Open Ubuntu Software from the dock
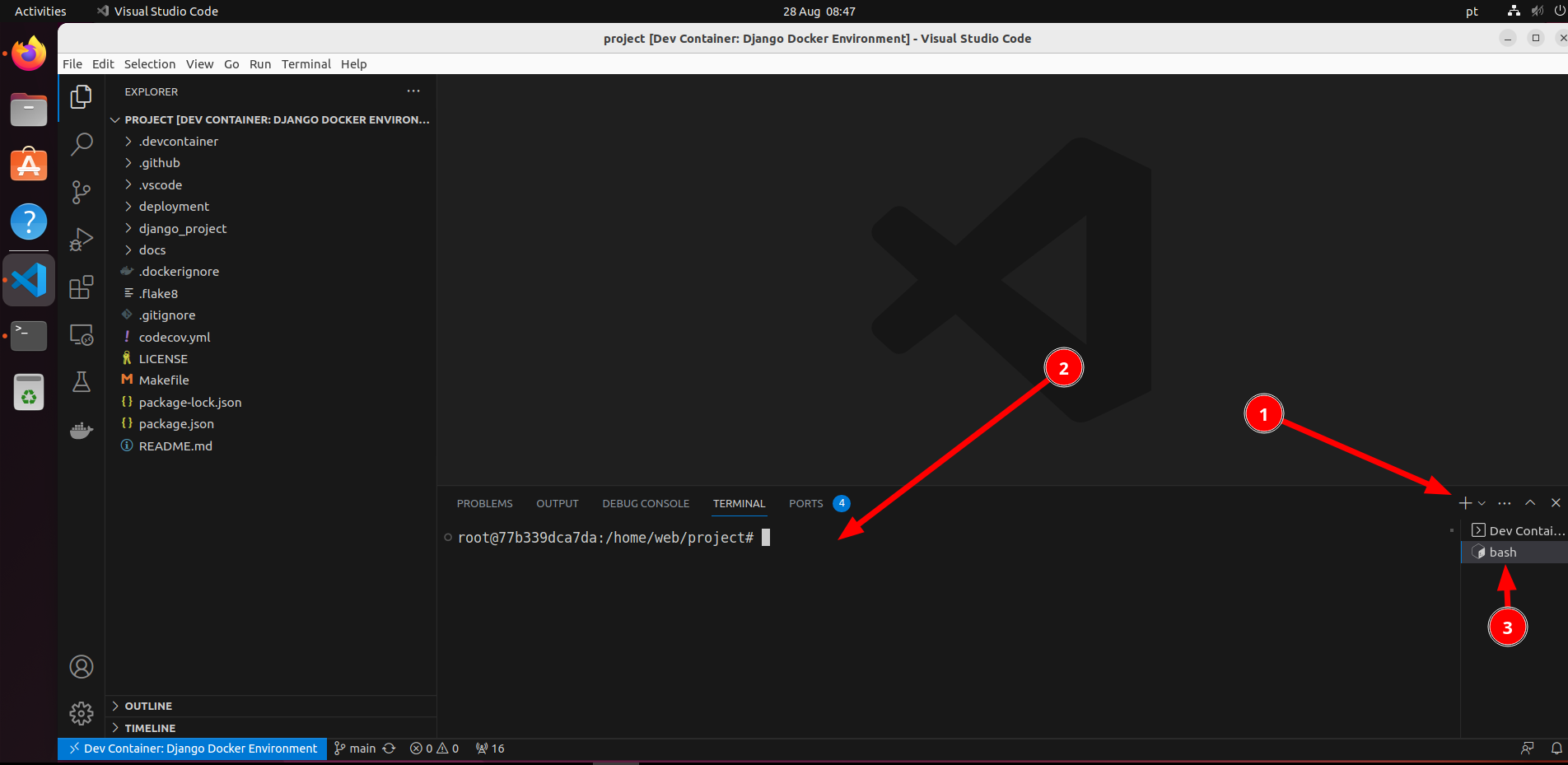Screen dimensions: 1568x765 pos(29,166)
